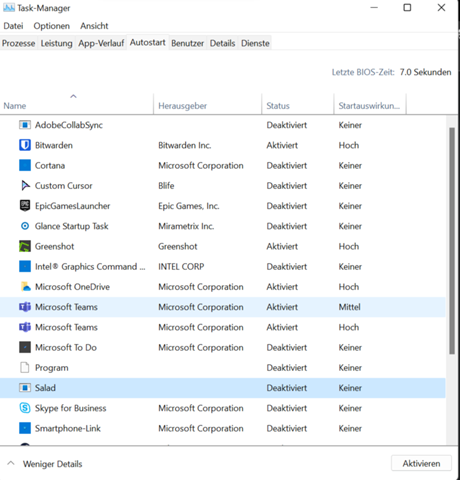The width and height of the screenshot is (460, 480).
Task: Select the Cortana entry name
Action: [50, 165]
